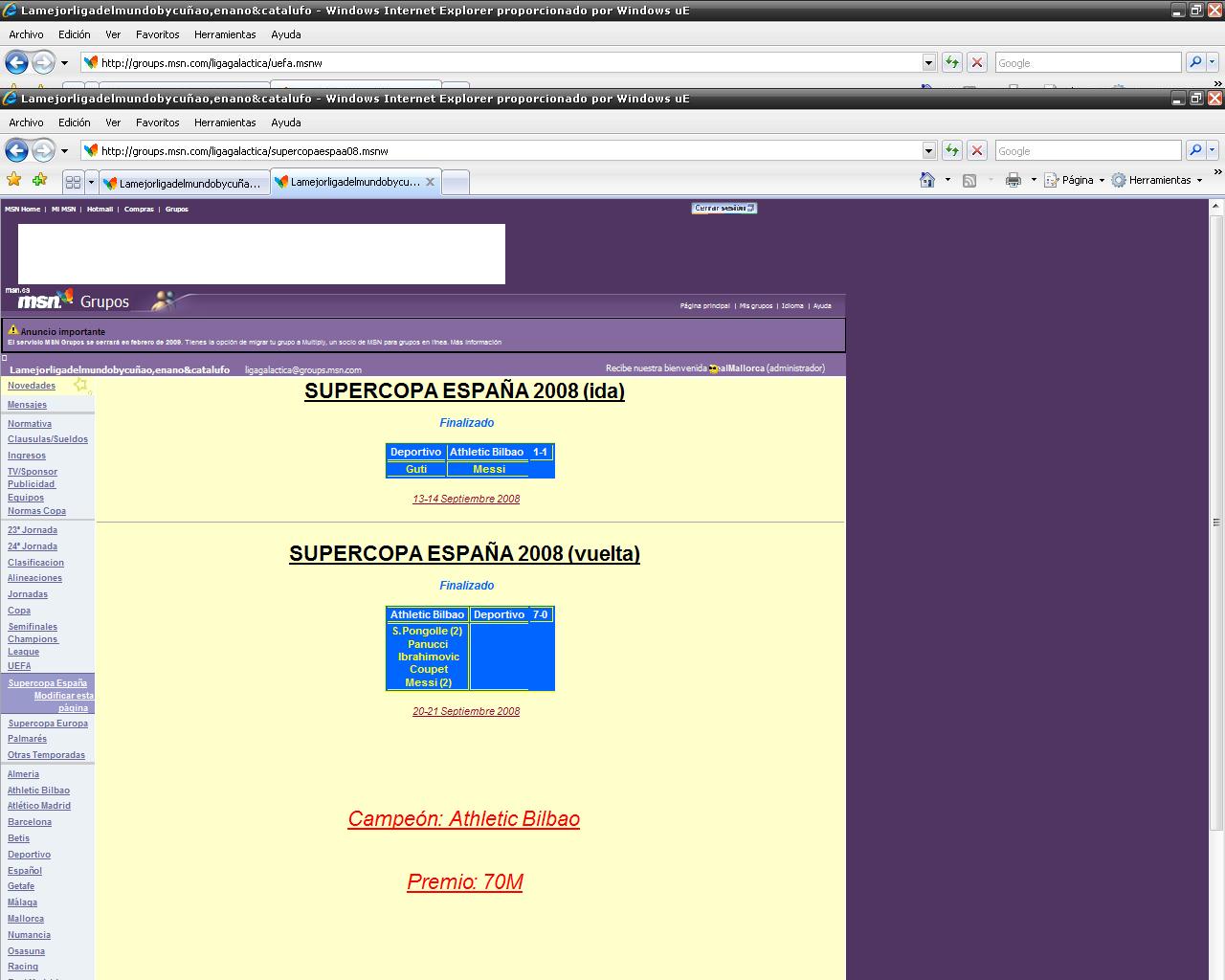Go to the 23ª Jornada page
This screenshot has width=1225, height=980.
[x=33, y=530]
